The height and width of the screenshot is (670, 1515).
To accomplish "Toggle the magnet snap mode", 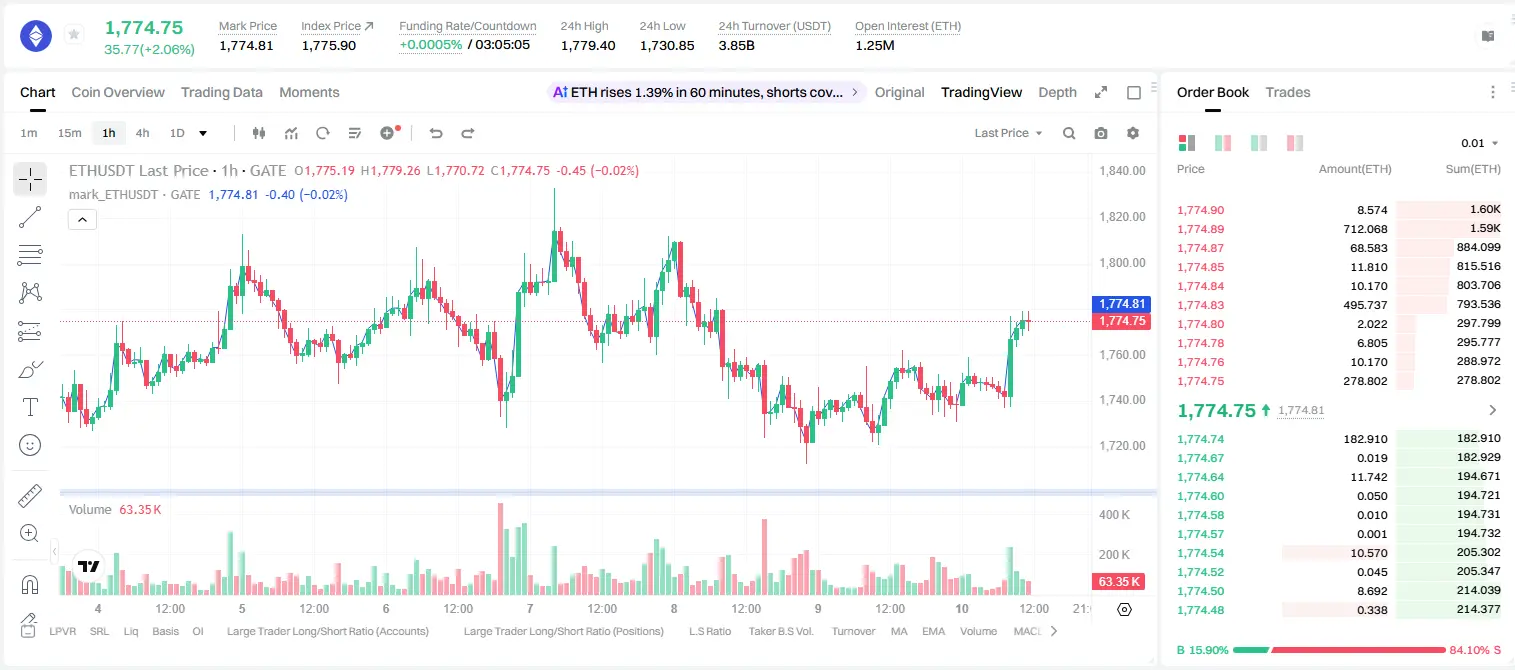I will pyautogui.click(x=30, y=584).
